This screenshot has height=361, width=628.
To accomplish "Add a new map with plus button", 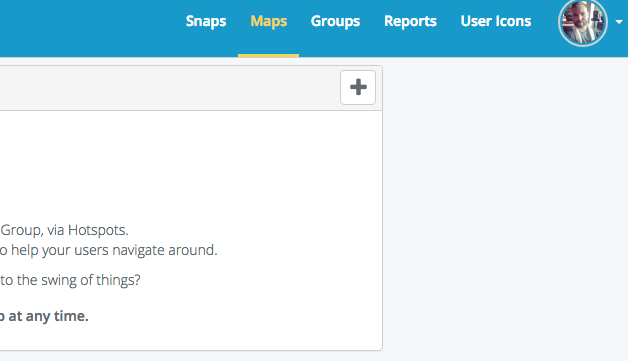I will click(x=358, y=87).
